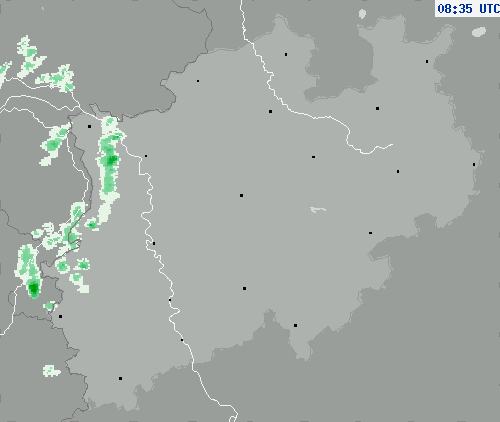Click the pale oval blob below the timestamp
Image resolution: width=500 pixels, height=422 pixels.
point(479,32)
